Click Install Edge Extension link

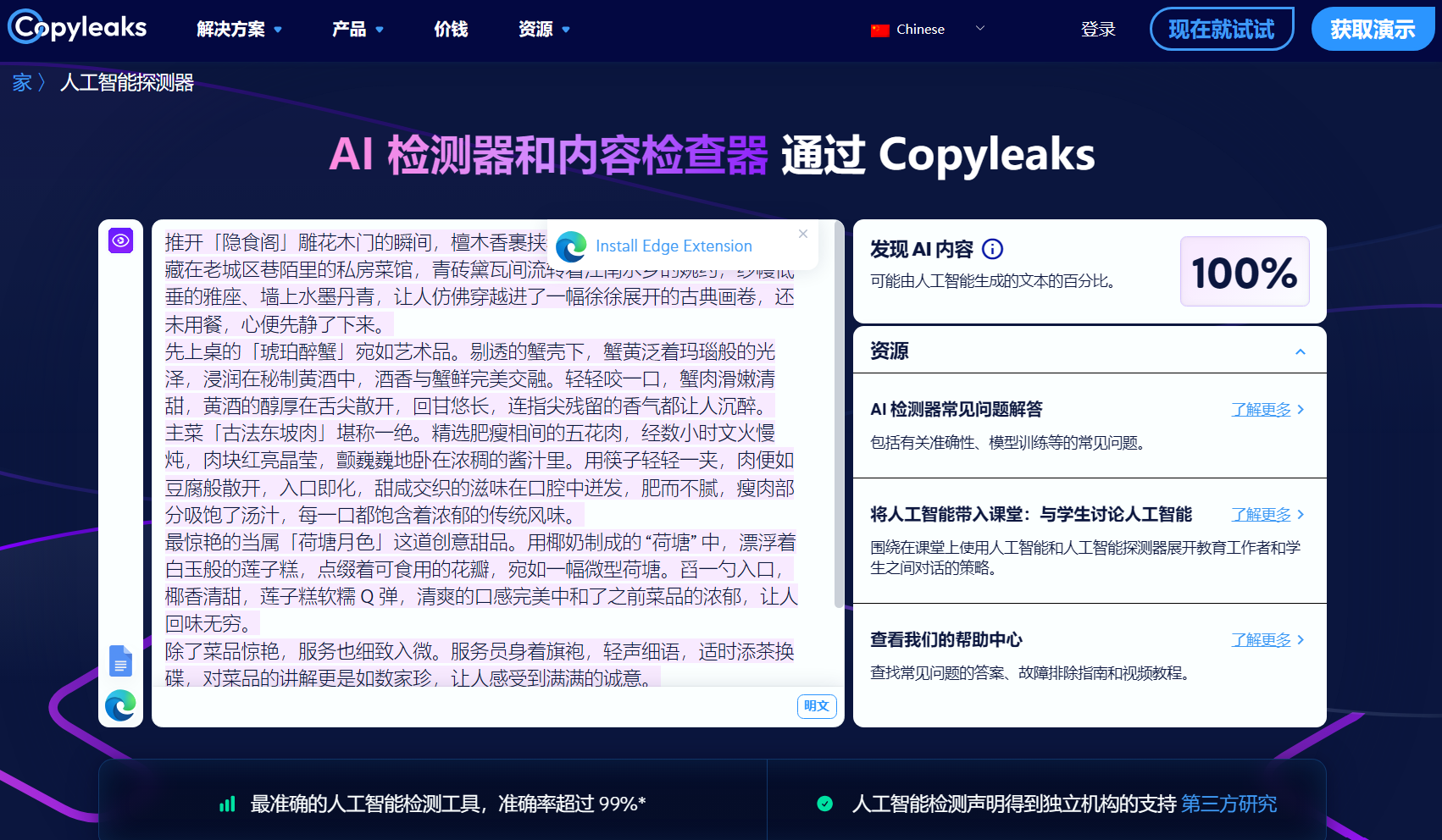[674, 246]
